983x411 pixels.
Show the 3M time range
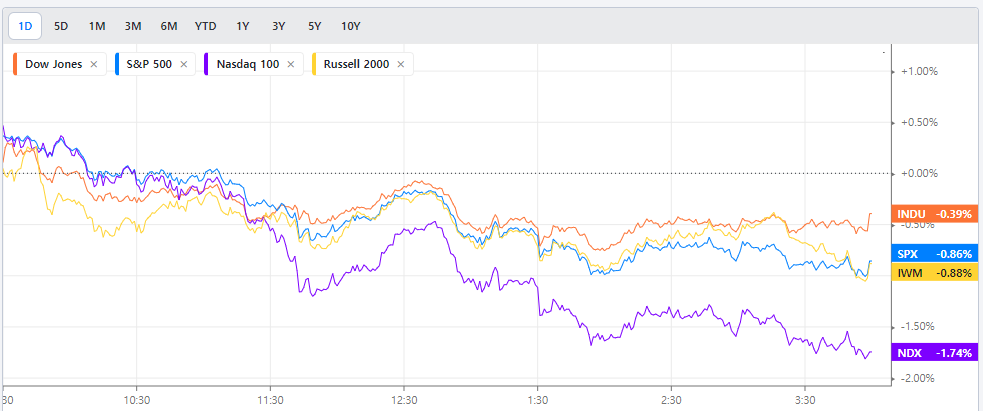[x=133, y=25]
